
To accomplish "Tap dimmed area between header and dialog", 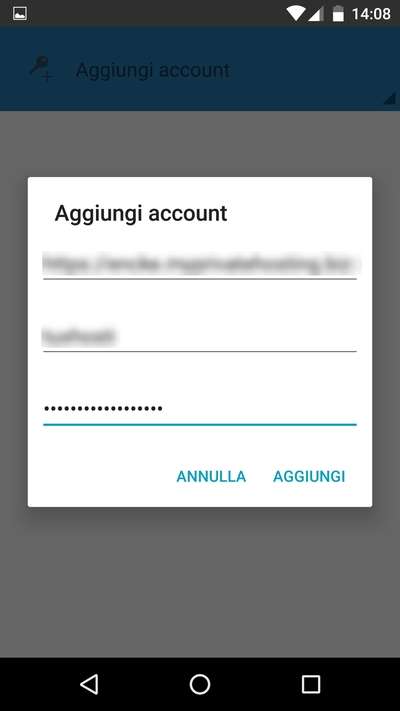I will 200,144.
